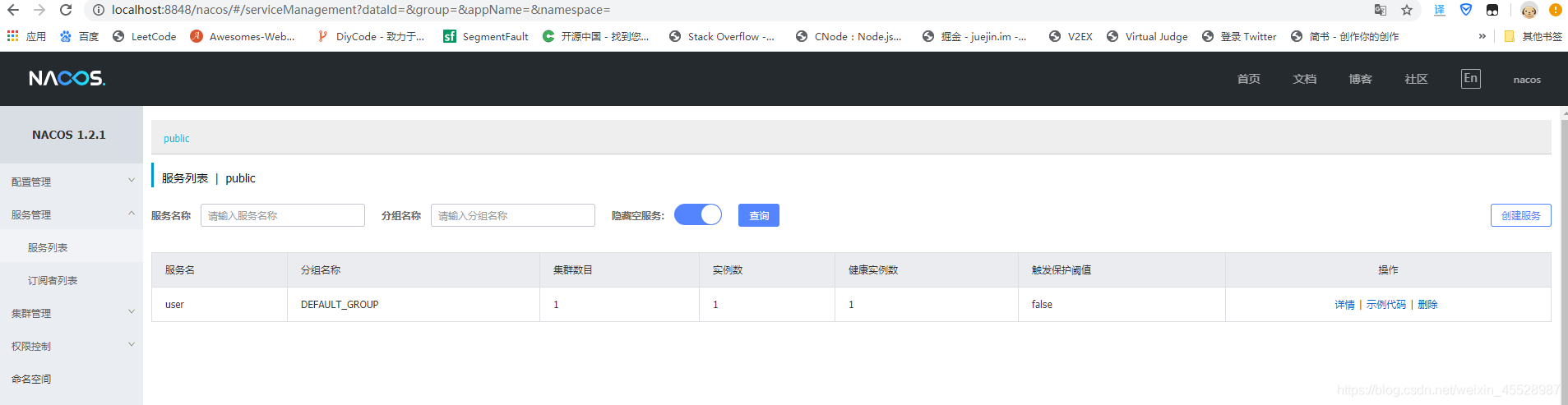Open the juejin.im bookmark
The width and height of the screenshot is (1568, 405).
click(x=974, y=36)
